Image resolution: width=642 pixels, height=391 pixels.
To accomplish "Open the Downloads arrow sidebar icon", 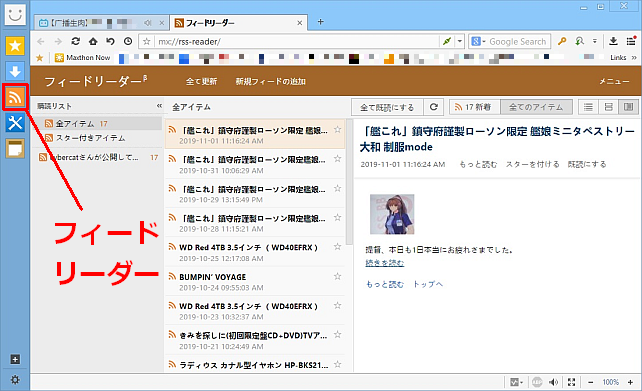I will click(15, 71).
